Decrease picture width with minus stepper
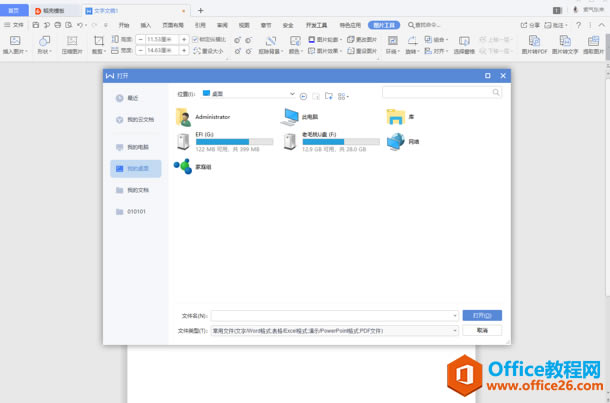This screenshot has width=610, height=403. pyautogui.click(x=140, y=51)
